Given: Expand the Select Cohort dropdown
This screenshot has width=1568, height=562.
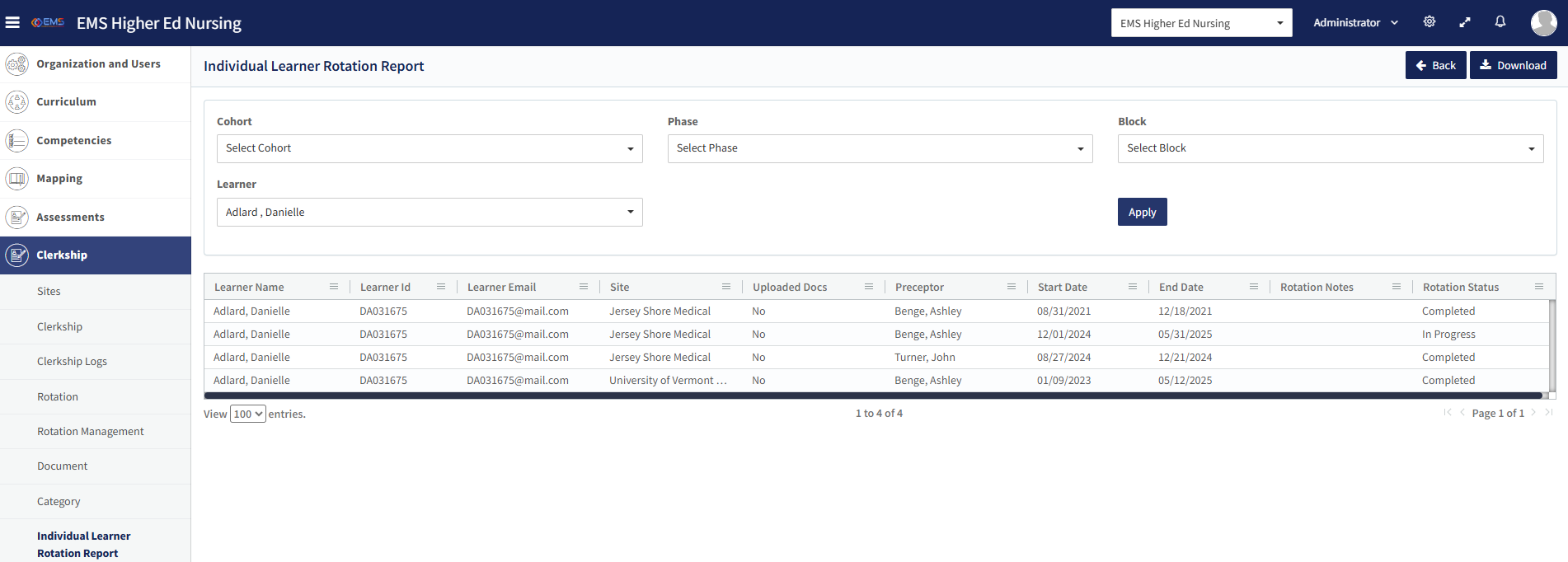Looking at the screenshot, I should coord(429,148).
